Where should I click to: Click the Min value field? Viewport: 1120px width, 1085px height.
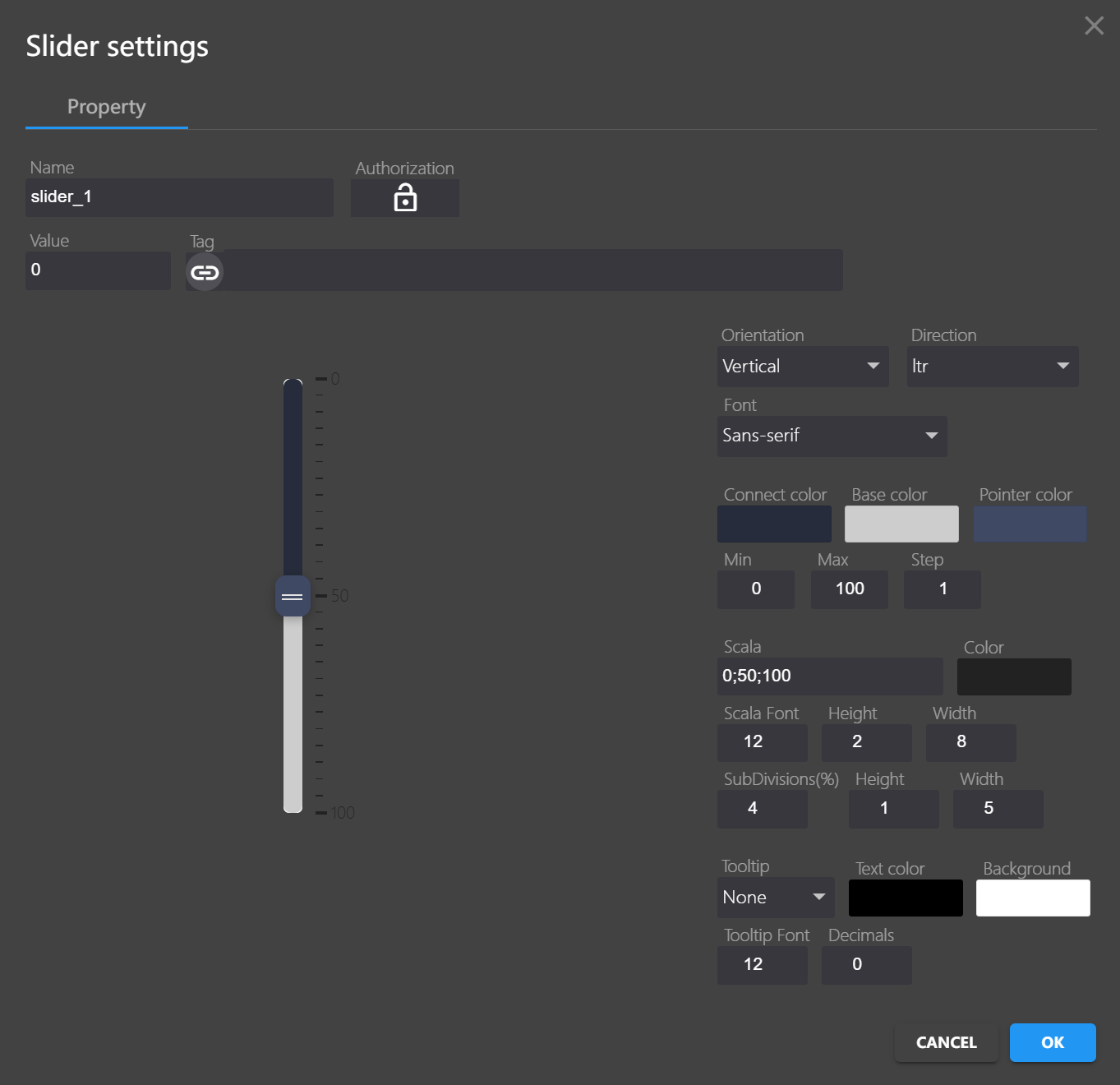(x=756, y=589)
